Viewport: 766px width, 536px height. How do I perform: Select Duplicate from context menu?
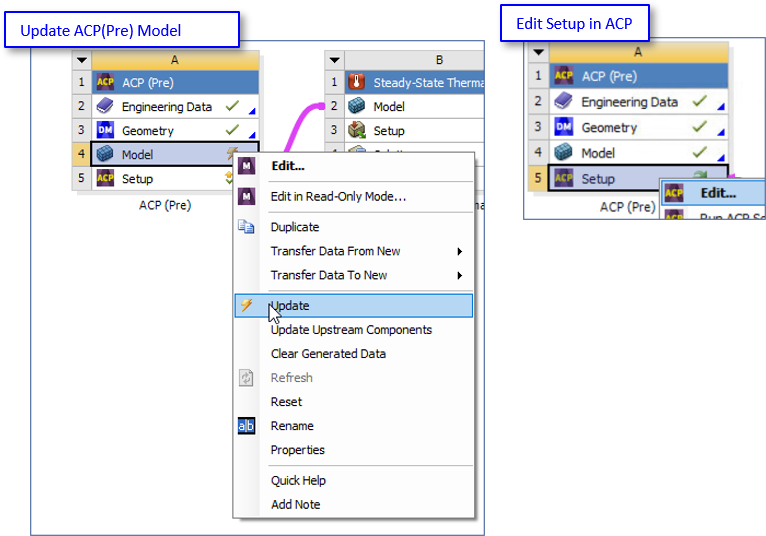[354, 227]
